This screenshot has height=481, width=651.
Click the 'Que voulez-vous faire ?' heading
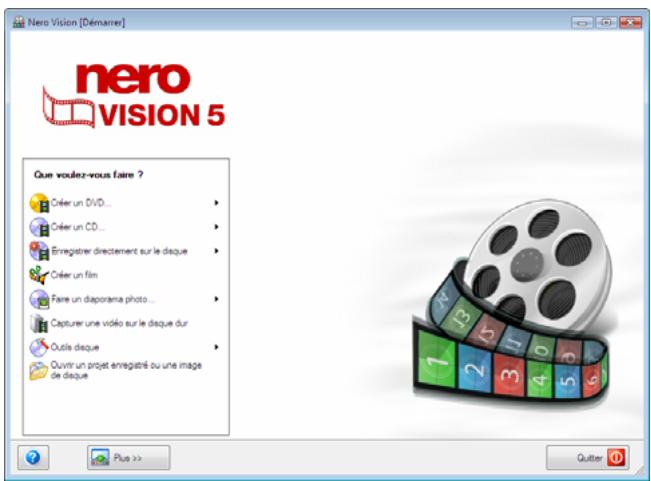pos(88,175)
